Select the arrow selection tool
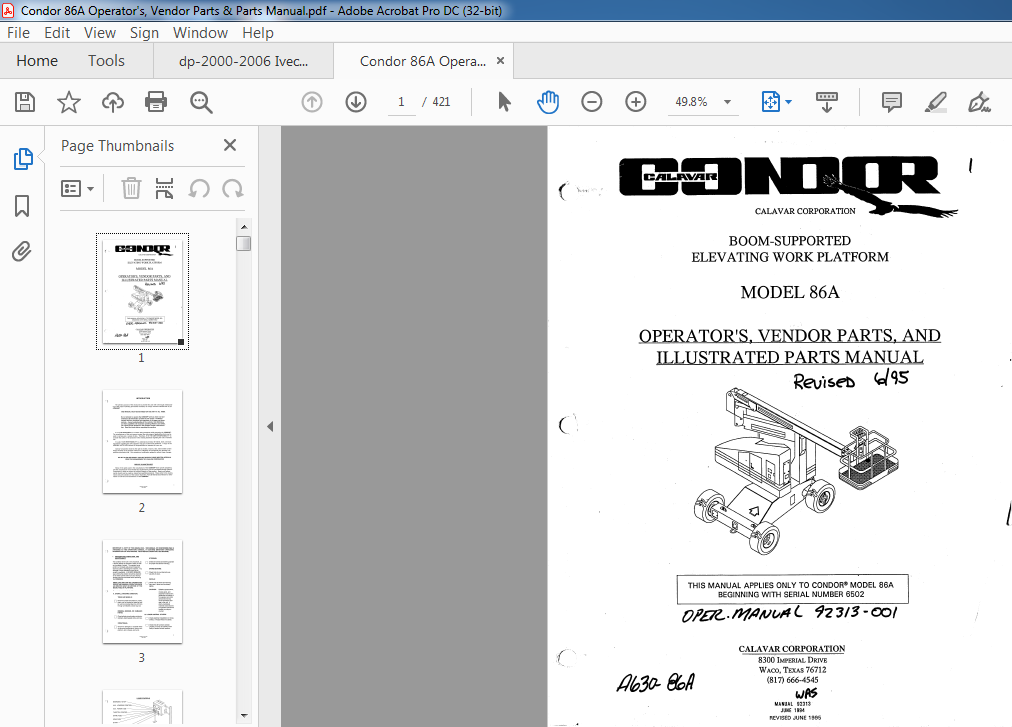 point(504,102)
